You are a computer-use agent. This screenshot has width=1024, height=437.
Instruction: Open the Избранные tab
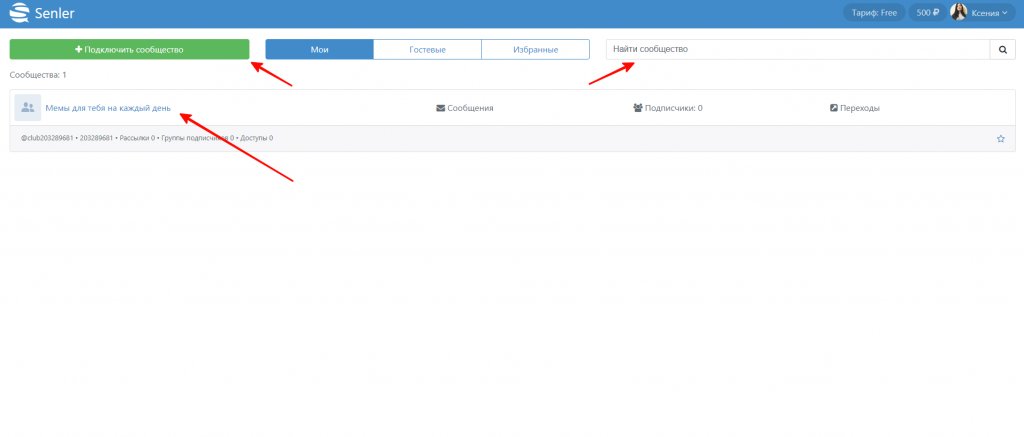[535, 49]
